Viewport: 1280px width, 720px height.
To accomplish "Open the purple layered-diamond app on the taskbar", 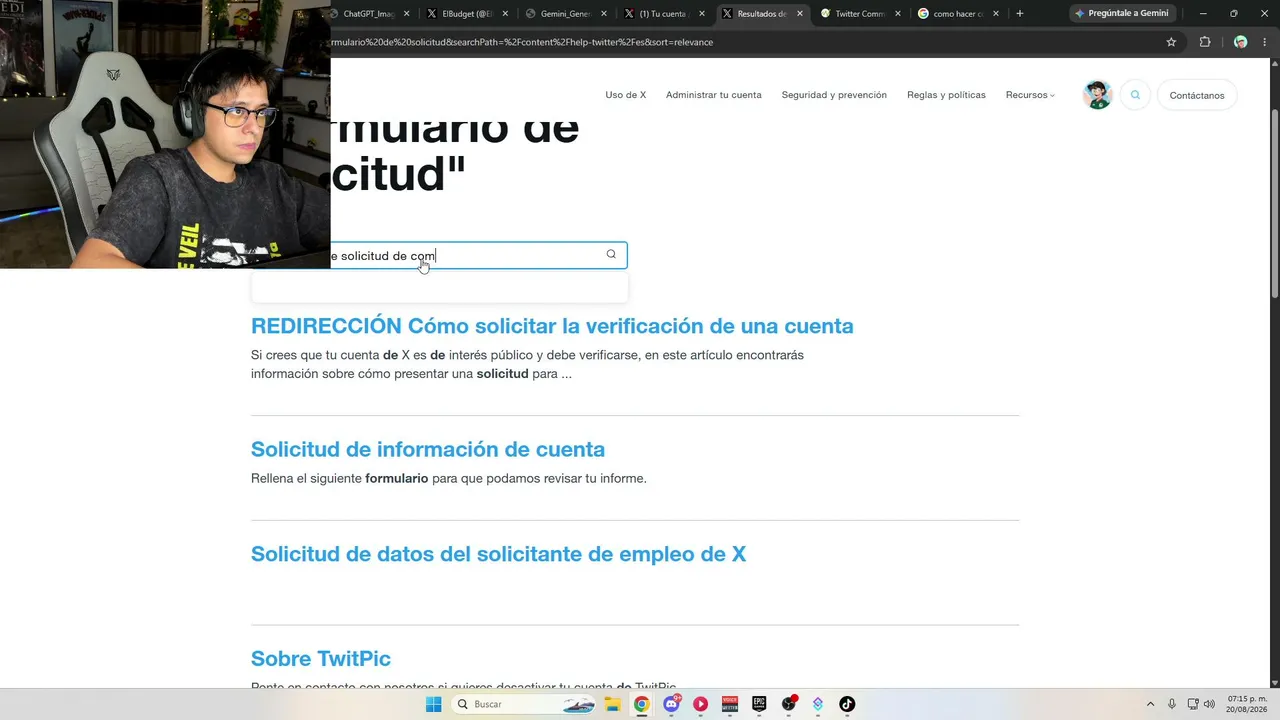I will point(818,704).
